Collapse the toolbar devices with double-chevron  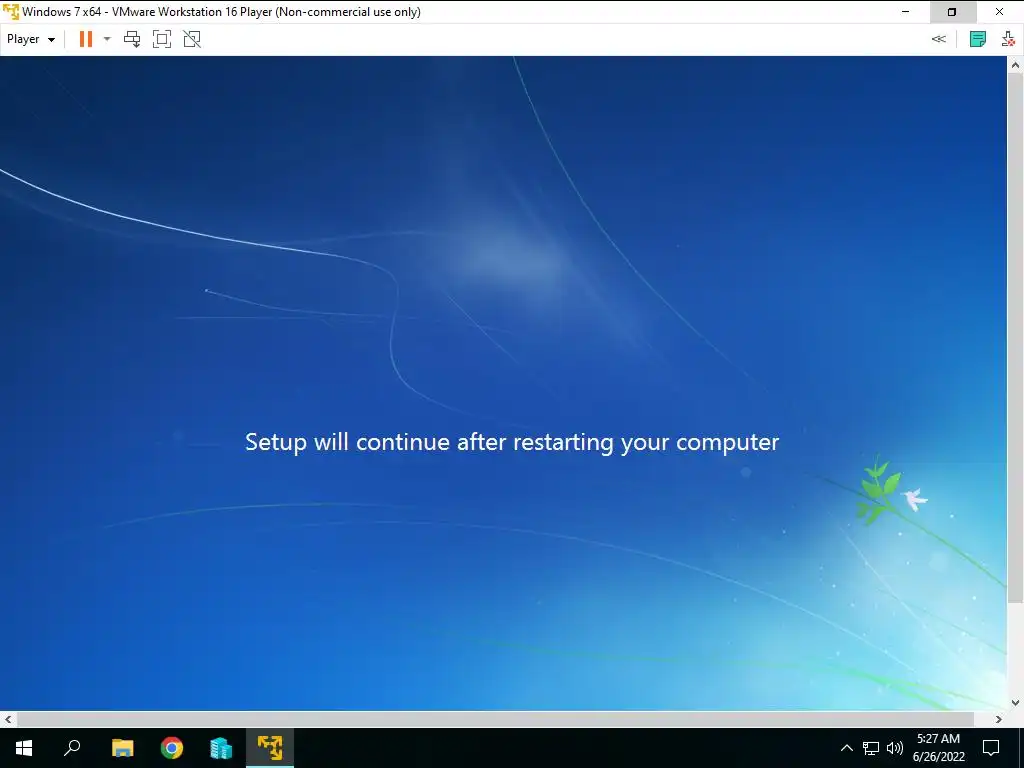tap(938, 39)
